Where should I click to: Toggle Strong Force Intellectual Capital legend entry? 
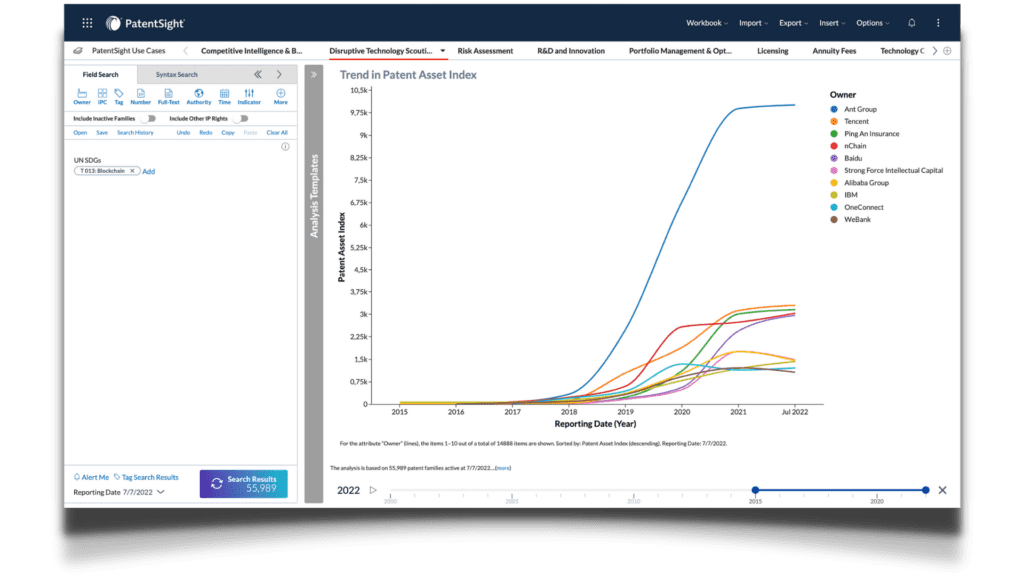886,170
